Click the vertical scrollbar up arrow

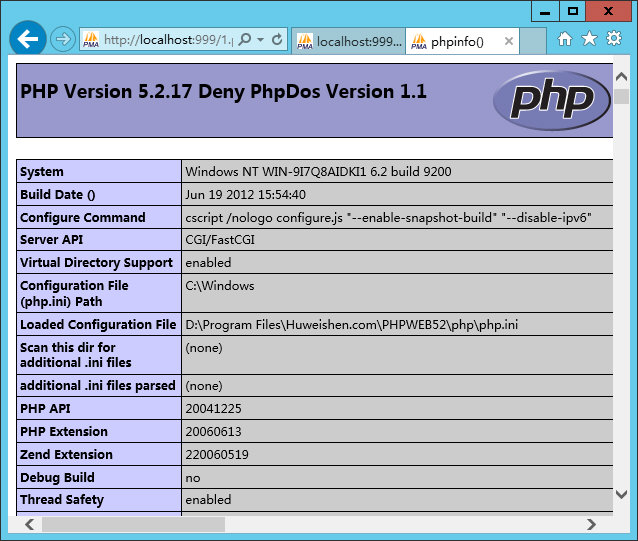621,76
